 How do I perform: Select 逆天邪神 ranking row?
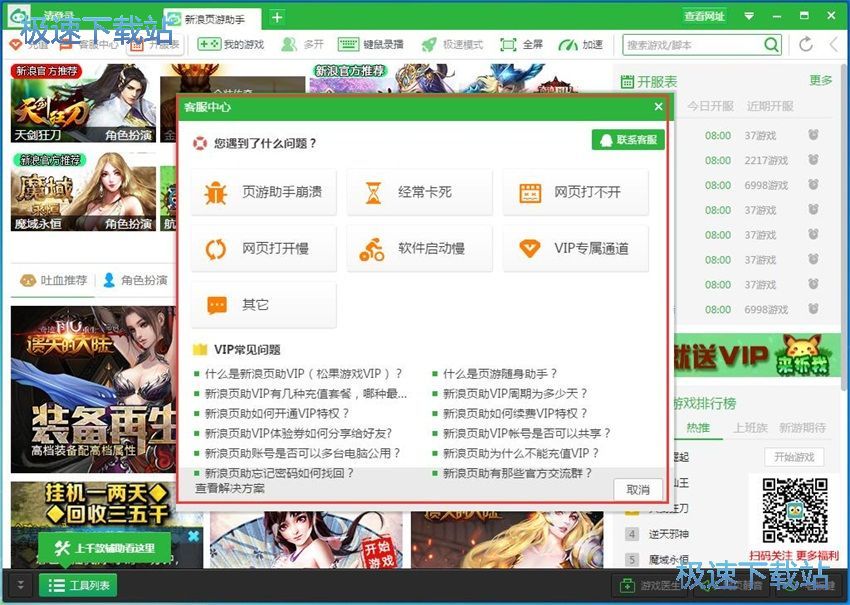668,534
